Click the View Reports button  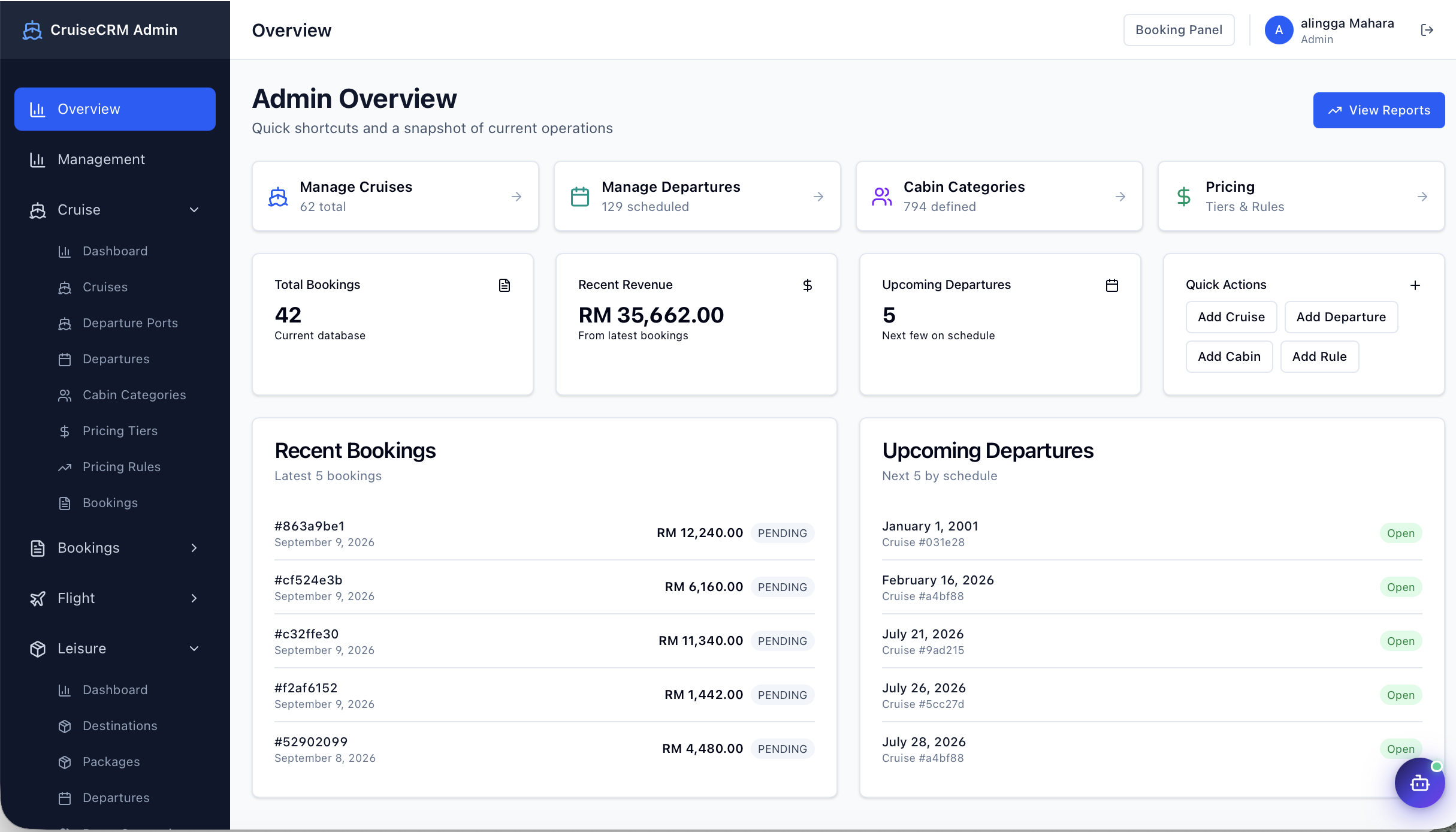tap(1379, 110)
